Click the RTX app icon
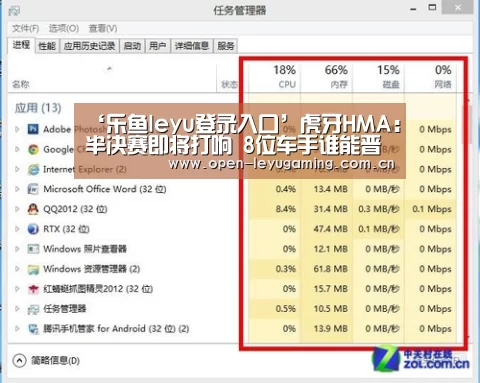The image size is (480, 383). pyautogui.click(x=33, y=229)
